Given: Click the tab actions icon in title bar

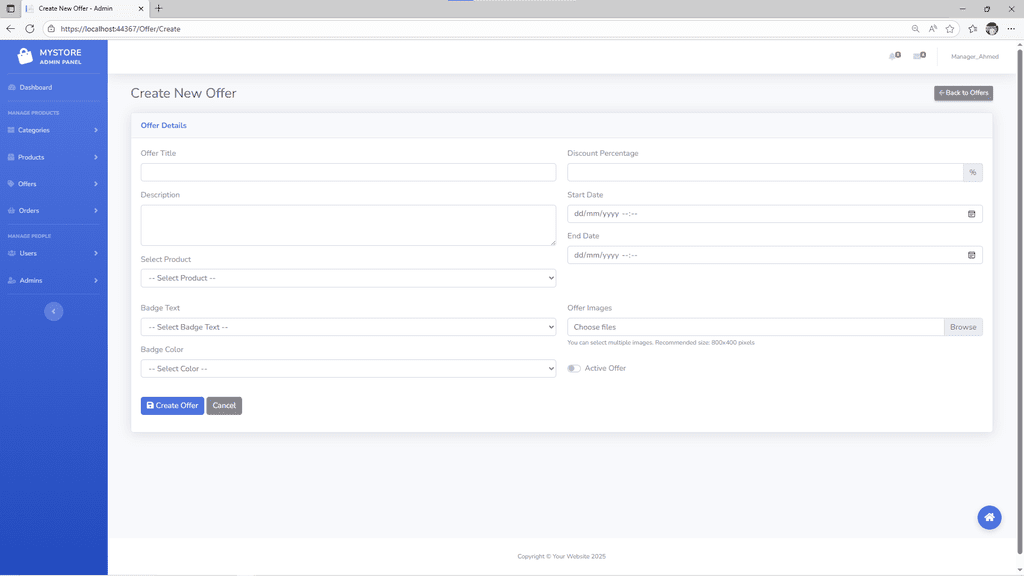Looking at the screenshot, I should pos(10,8).
